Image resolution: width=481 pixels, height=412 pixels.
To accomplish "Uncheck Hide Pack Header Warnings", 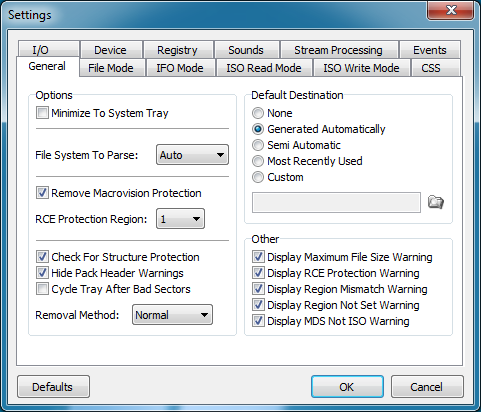I will point(42,273).
